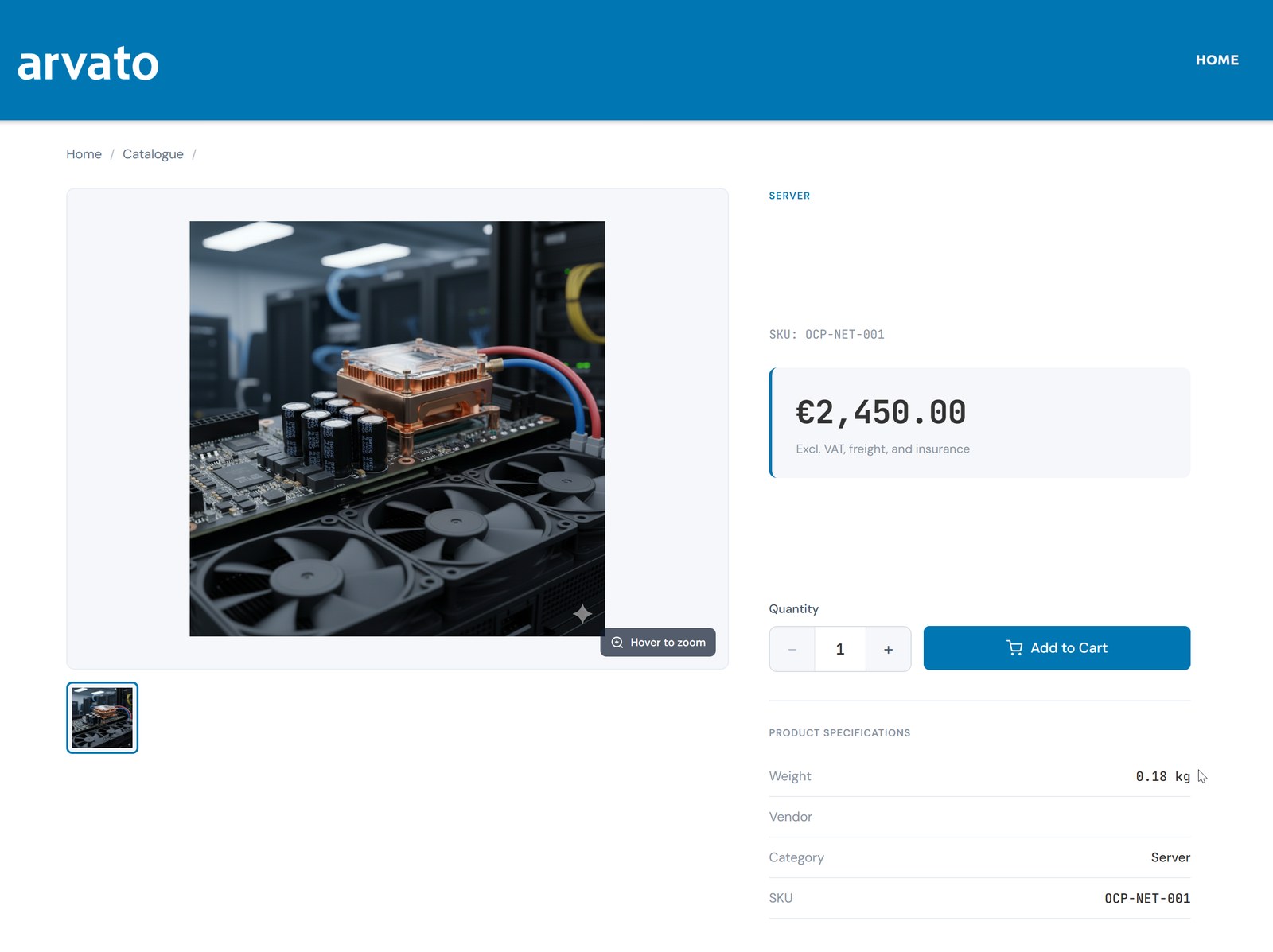Click the Server category value

coord(1170,857)
